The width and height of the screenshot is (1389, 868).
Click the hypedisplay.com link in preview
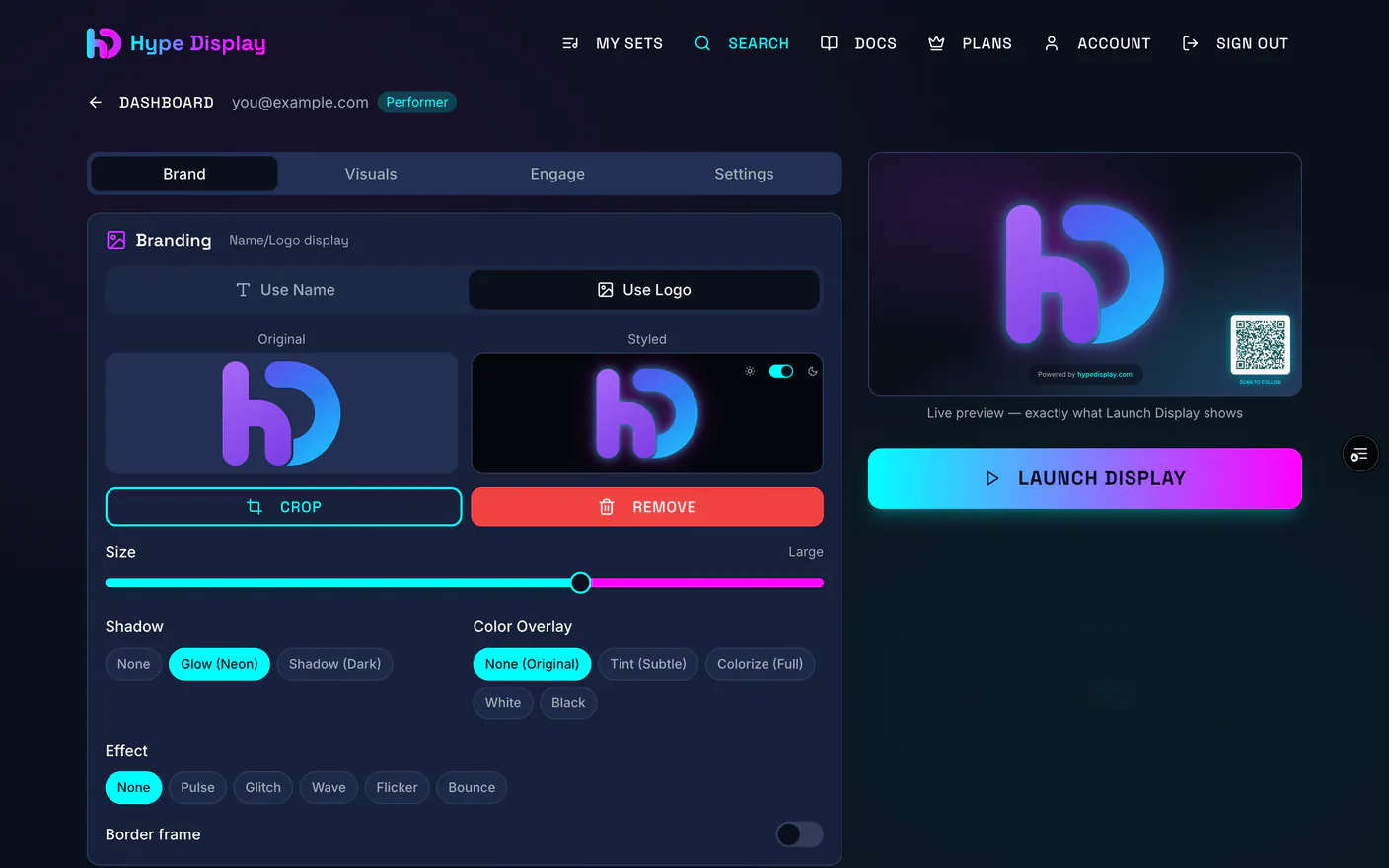pos(1105,374)
